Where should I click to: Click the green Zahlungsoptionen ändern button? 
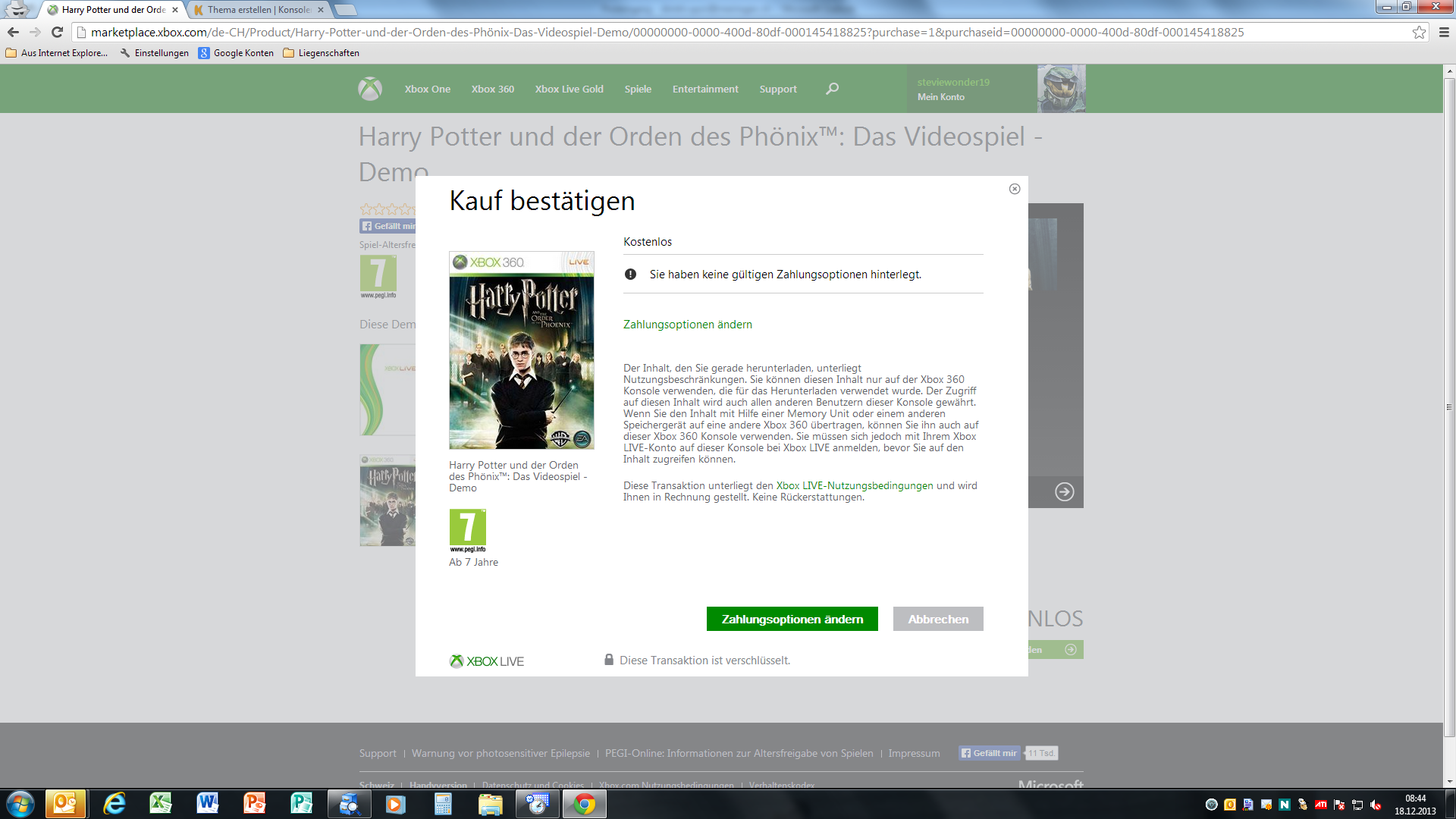click(x=792, y=619)
